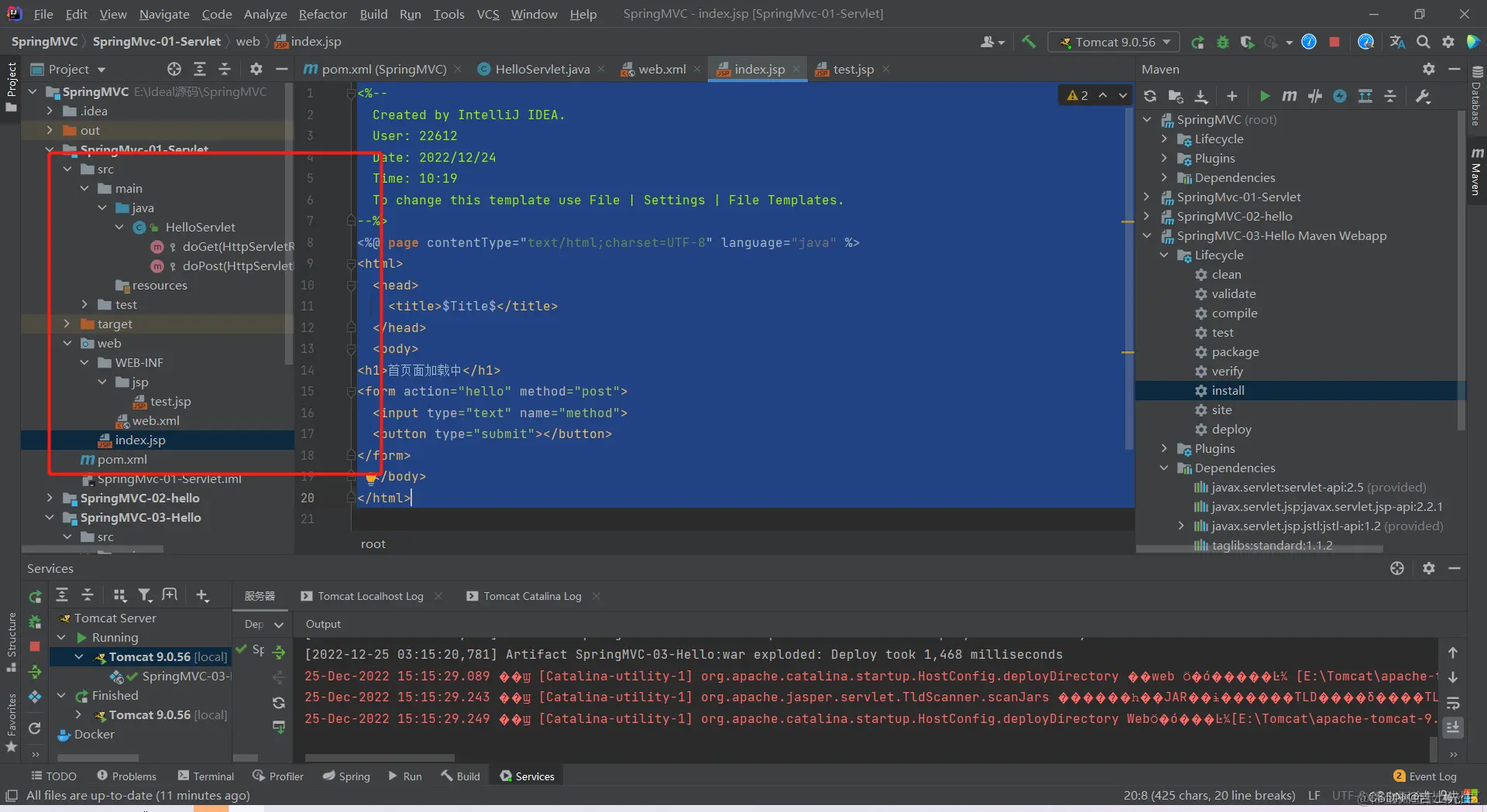The height and width of the screenshot is (812, 1487).
Task: Select opened file in Project panel target icon
Action: [x=174, y=69]
